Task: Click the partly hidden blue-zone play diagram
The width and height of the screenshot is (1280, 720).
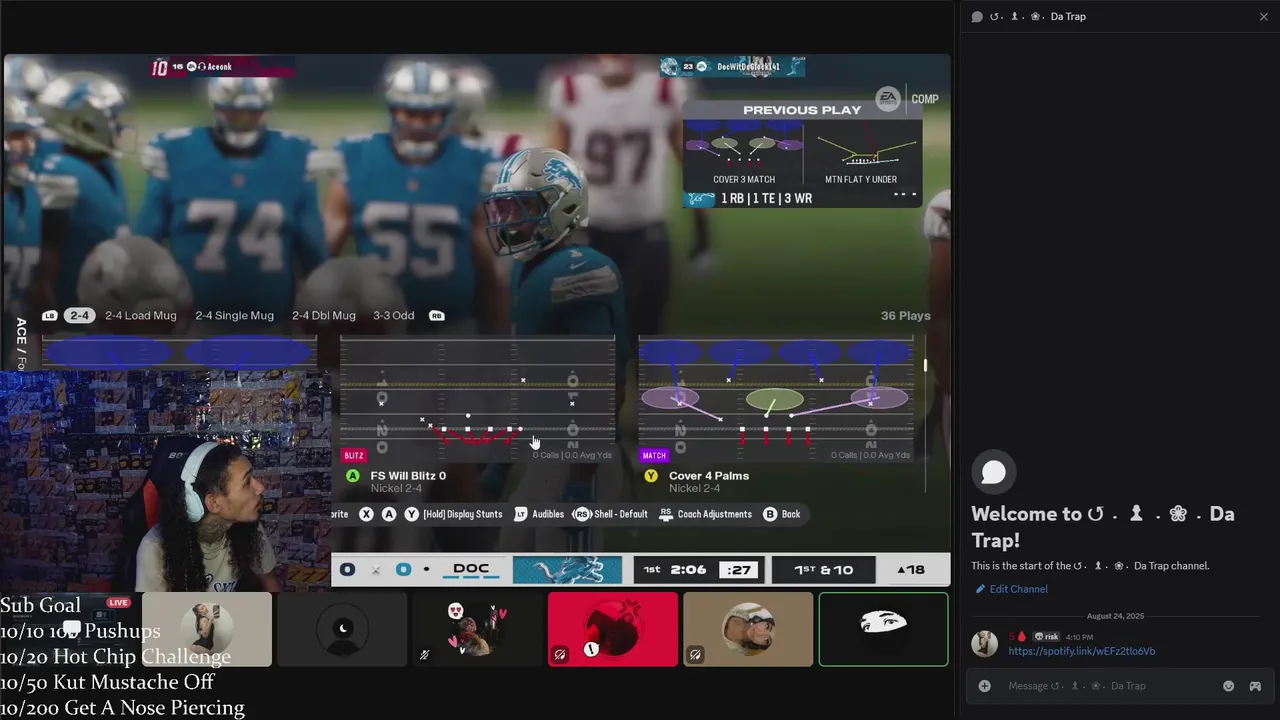Action: [179, 353]
